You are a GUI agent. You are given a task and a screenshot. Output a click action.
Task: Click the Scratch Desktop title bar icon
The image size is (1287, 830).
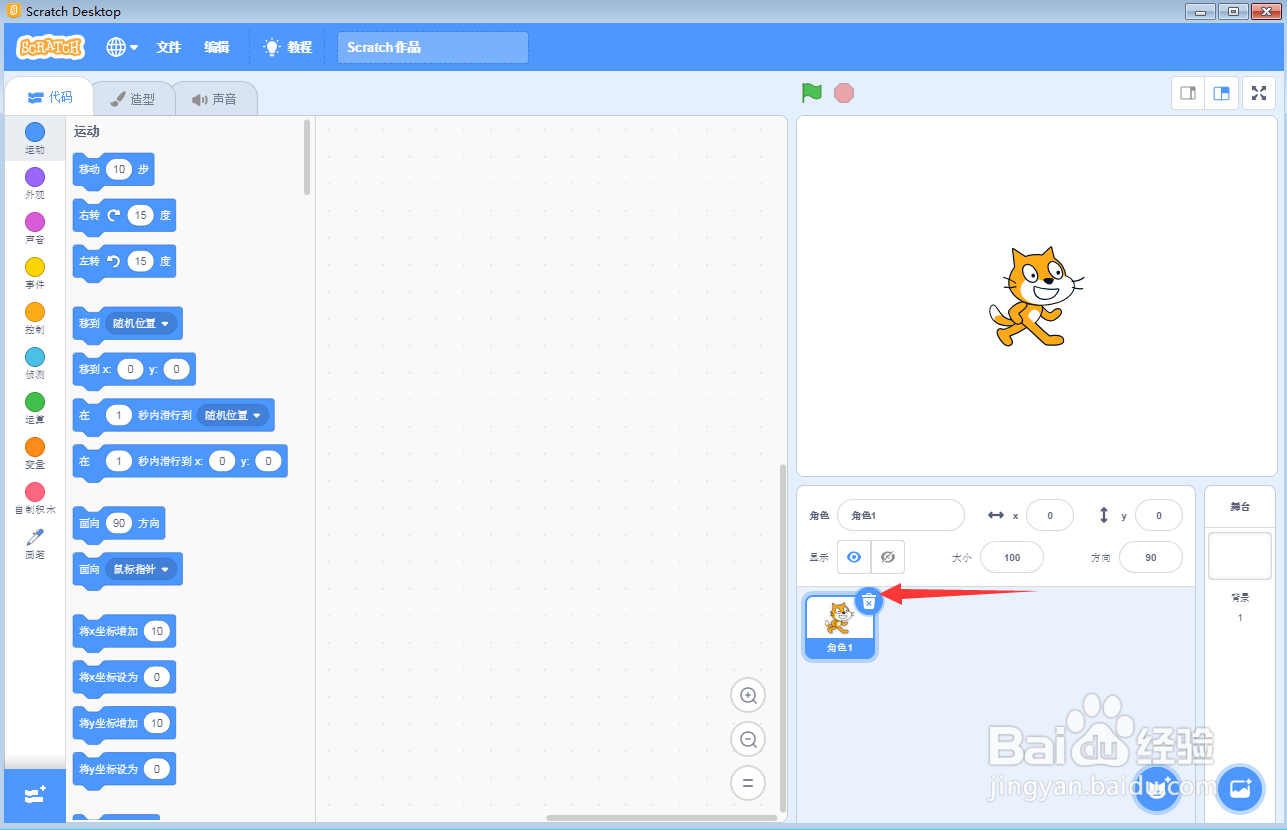[x=14, y=11]
